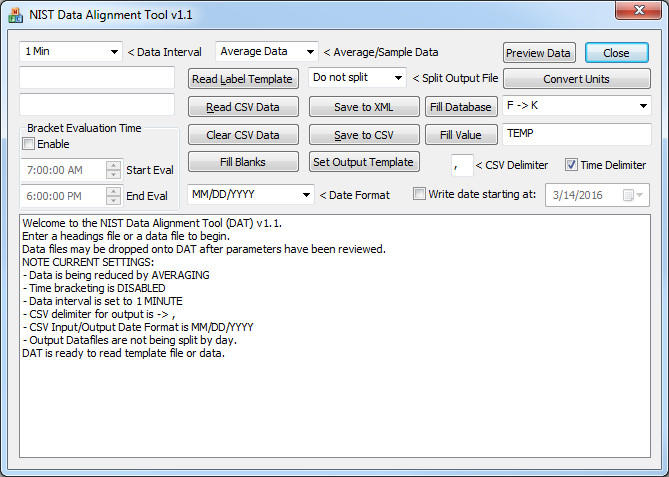Enable Bracket Evaluation Time checkbox
The height and width of the screenshot is (477, 669).
click(29, 144)
